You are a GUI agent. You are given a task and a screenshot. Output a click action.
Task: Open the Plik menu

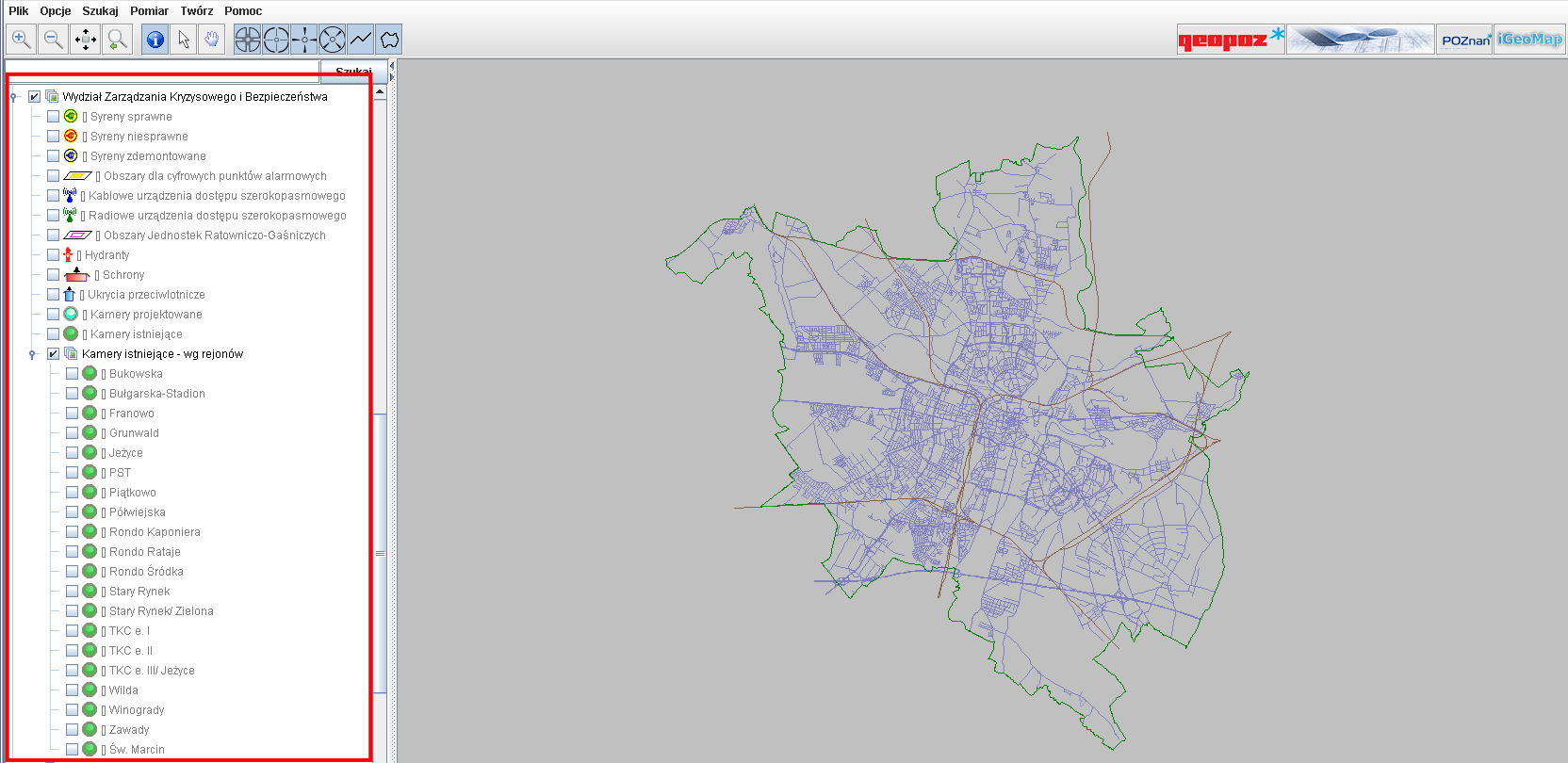tap(18, 11)
